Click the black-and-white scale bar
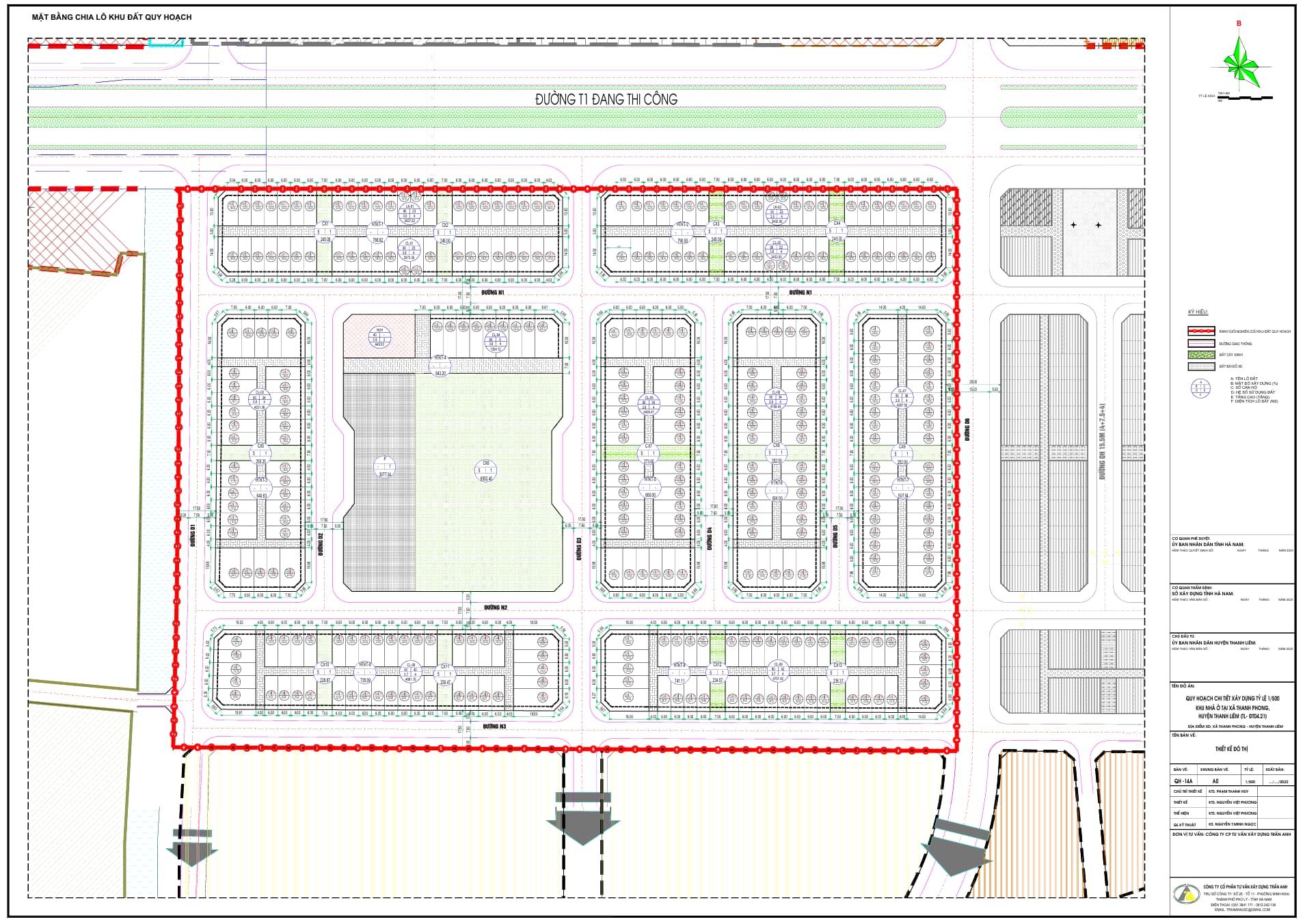This screenshot has width=1305, height=924. (x=1246, y=98)
